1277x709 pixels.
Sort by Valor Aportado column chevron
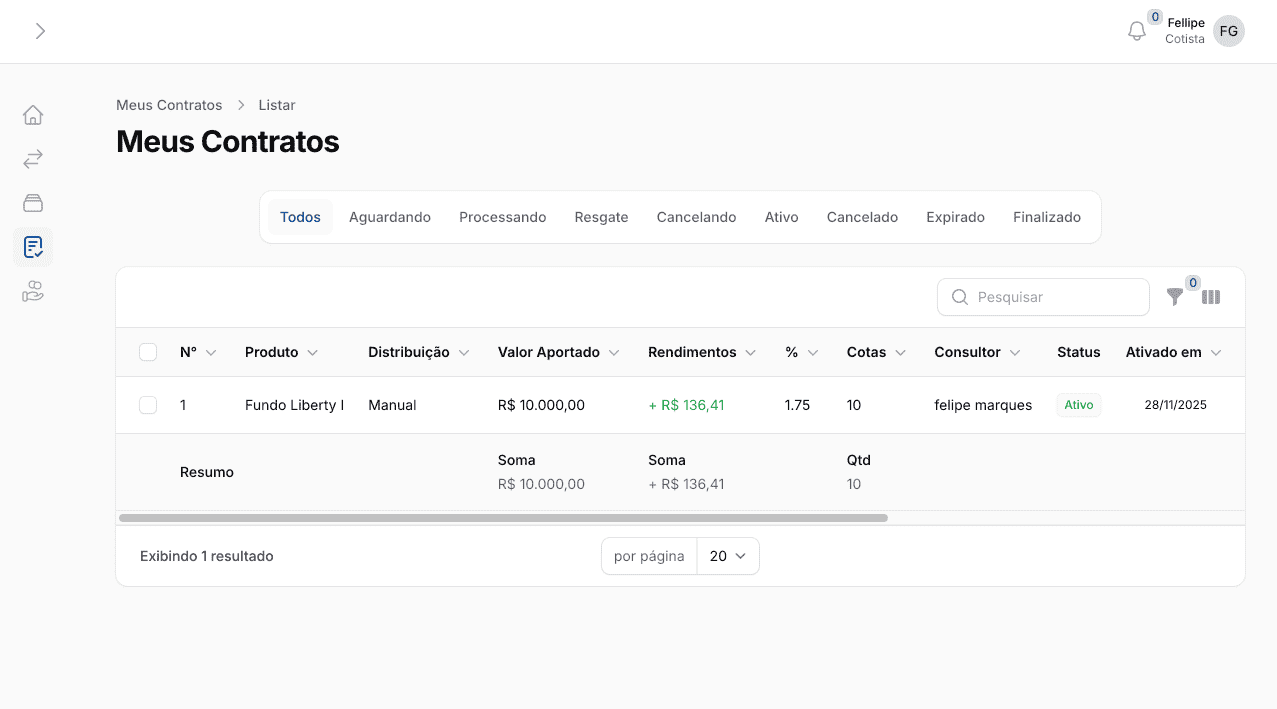click(614, 353)
